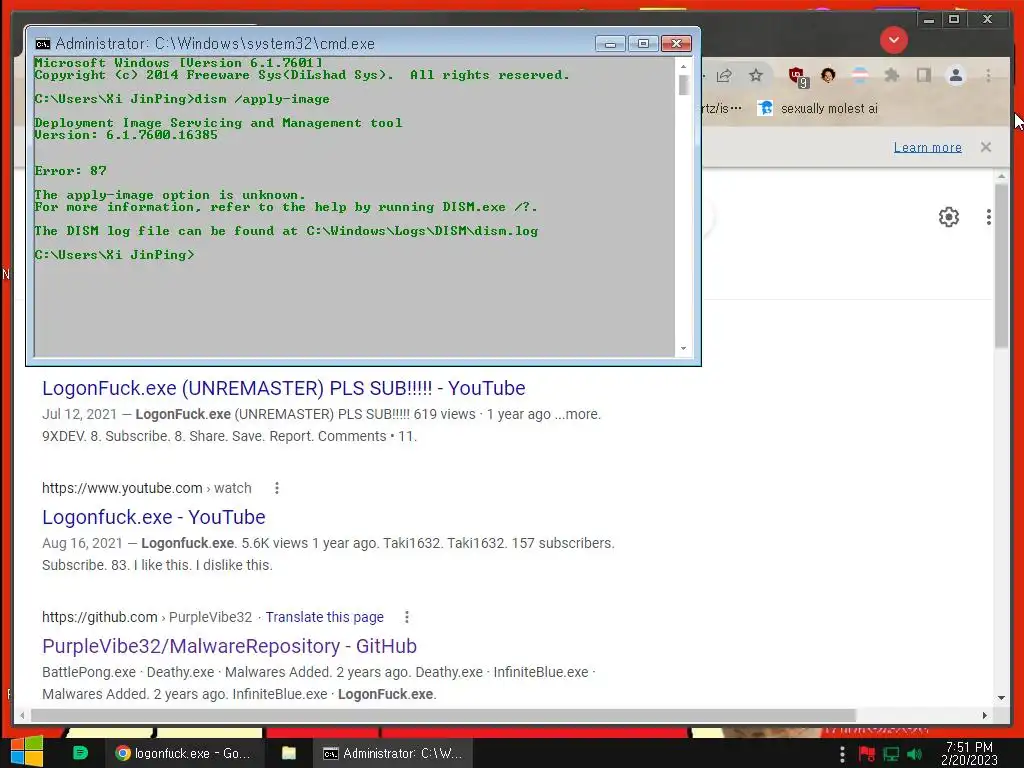Click the Chrome page vertical scrollbar thumb
The width and height of the screenshot is (1024, 768).
(1001, 265)
